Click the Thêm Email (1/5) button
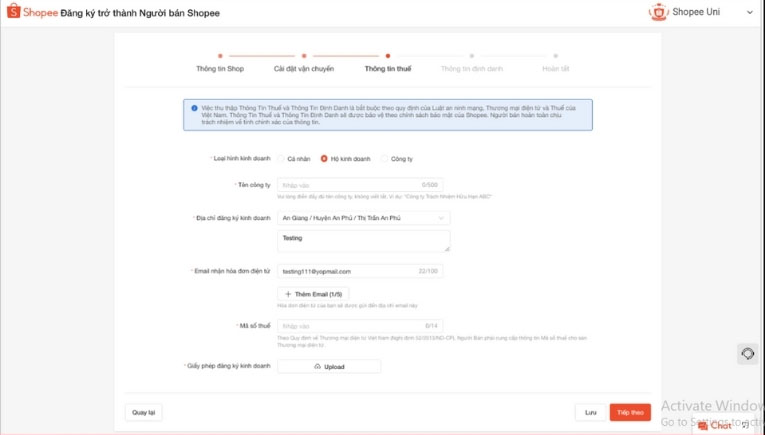This screenshot has width=765, height=435. [x=313, y=294]
